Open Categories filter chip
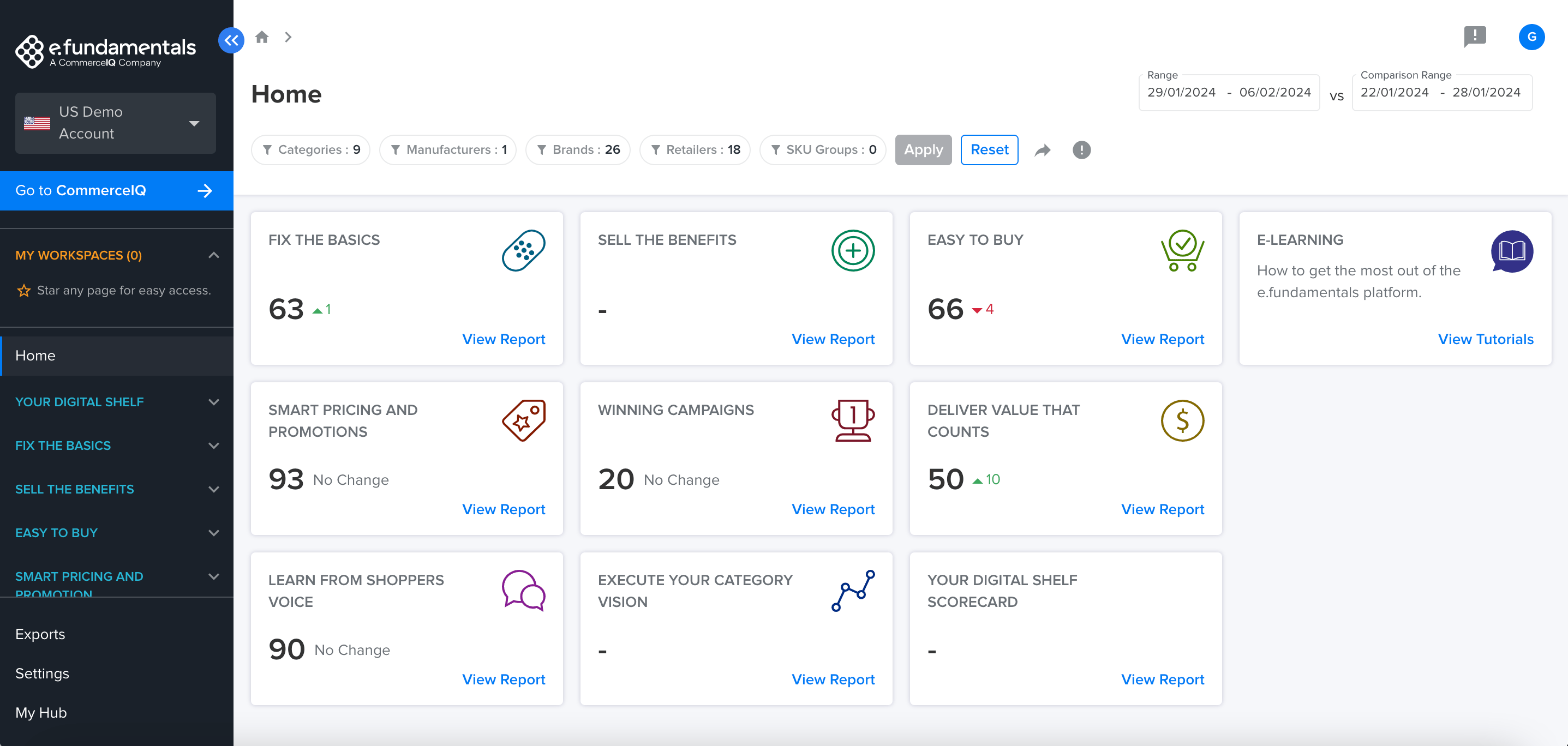The width and height of the screenshot is (1568, 746). (x=310, y=149)
